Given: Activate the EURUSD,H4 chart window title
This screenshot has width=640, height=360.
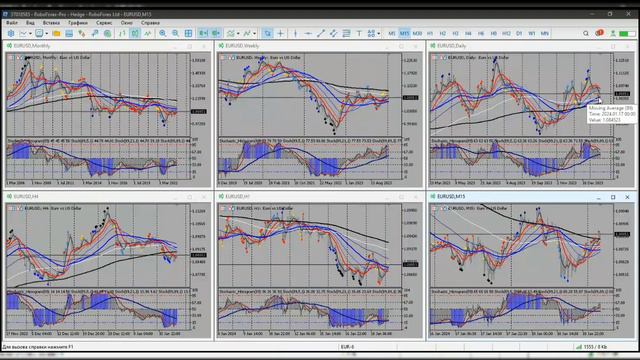Looking at the screenshot, I should click(x=26, y=196).
